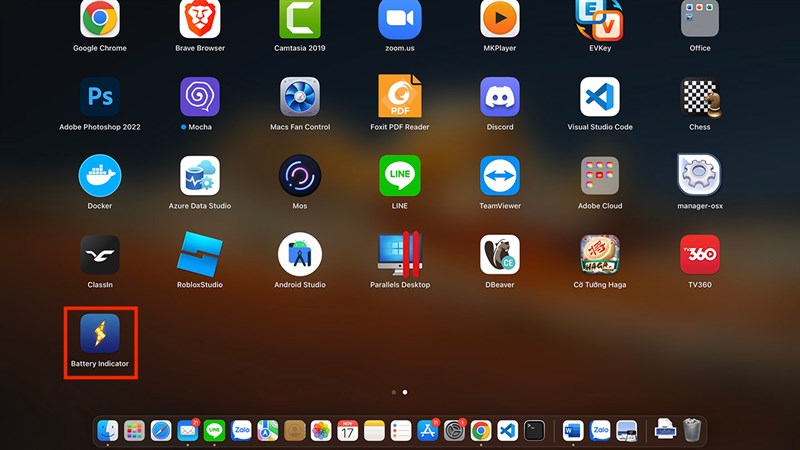Image resolution: width=800 pixels, height=450 pixels.
Task: Open Google Chrome from the Launchpad grid
Action: [x=100, y=18]
